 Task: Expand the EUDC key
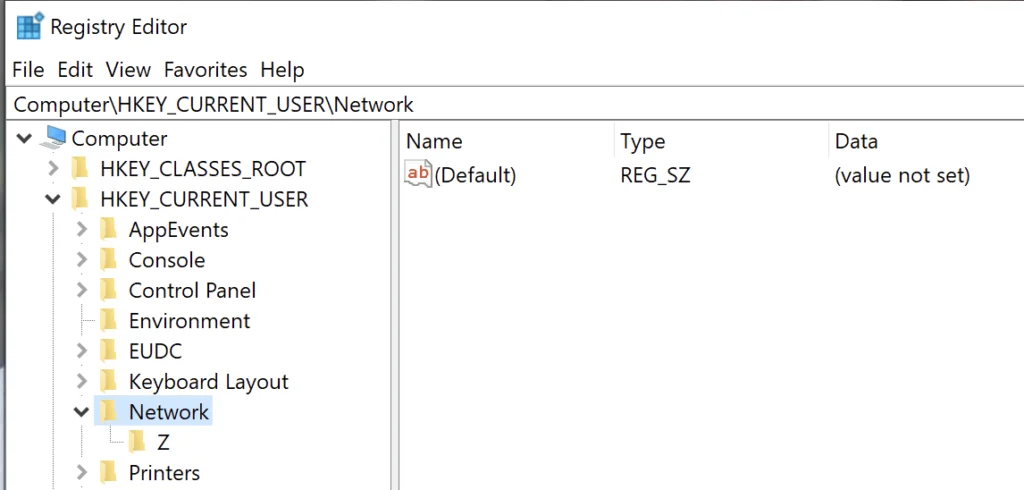tap(82, 351)
